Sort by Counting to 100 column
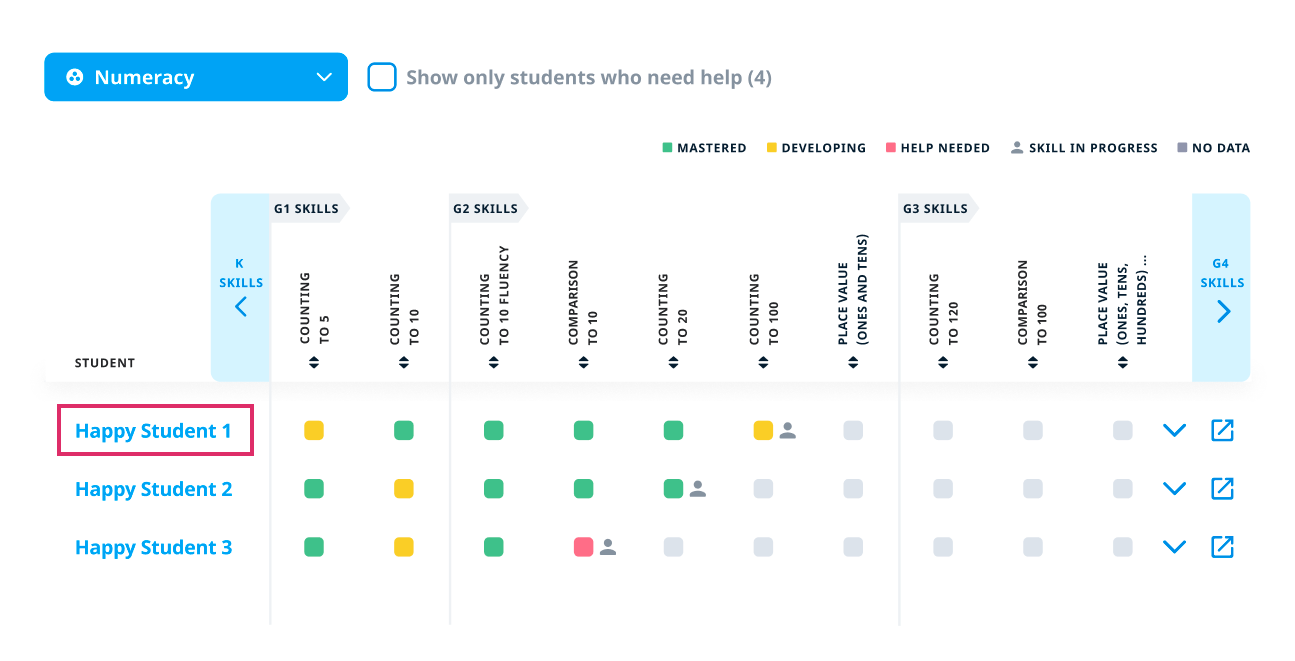The height and width of the screenshot is (661, 1295). pos(763,363)
